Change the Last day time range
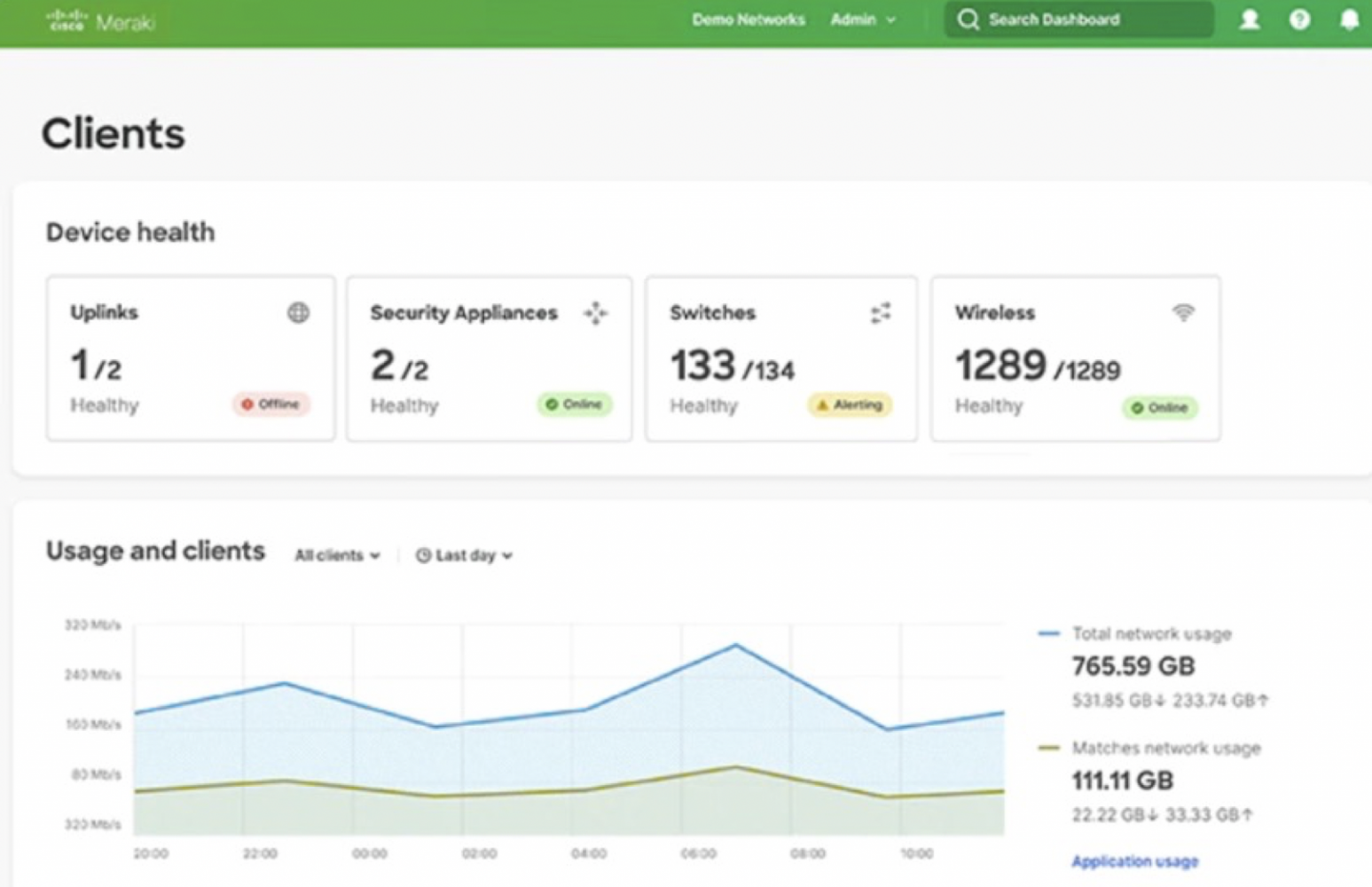 click(464, 555)
